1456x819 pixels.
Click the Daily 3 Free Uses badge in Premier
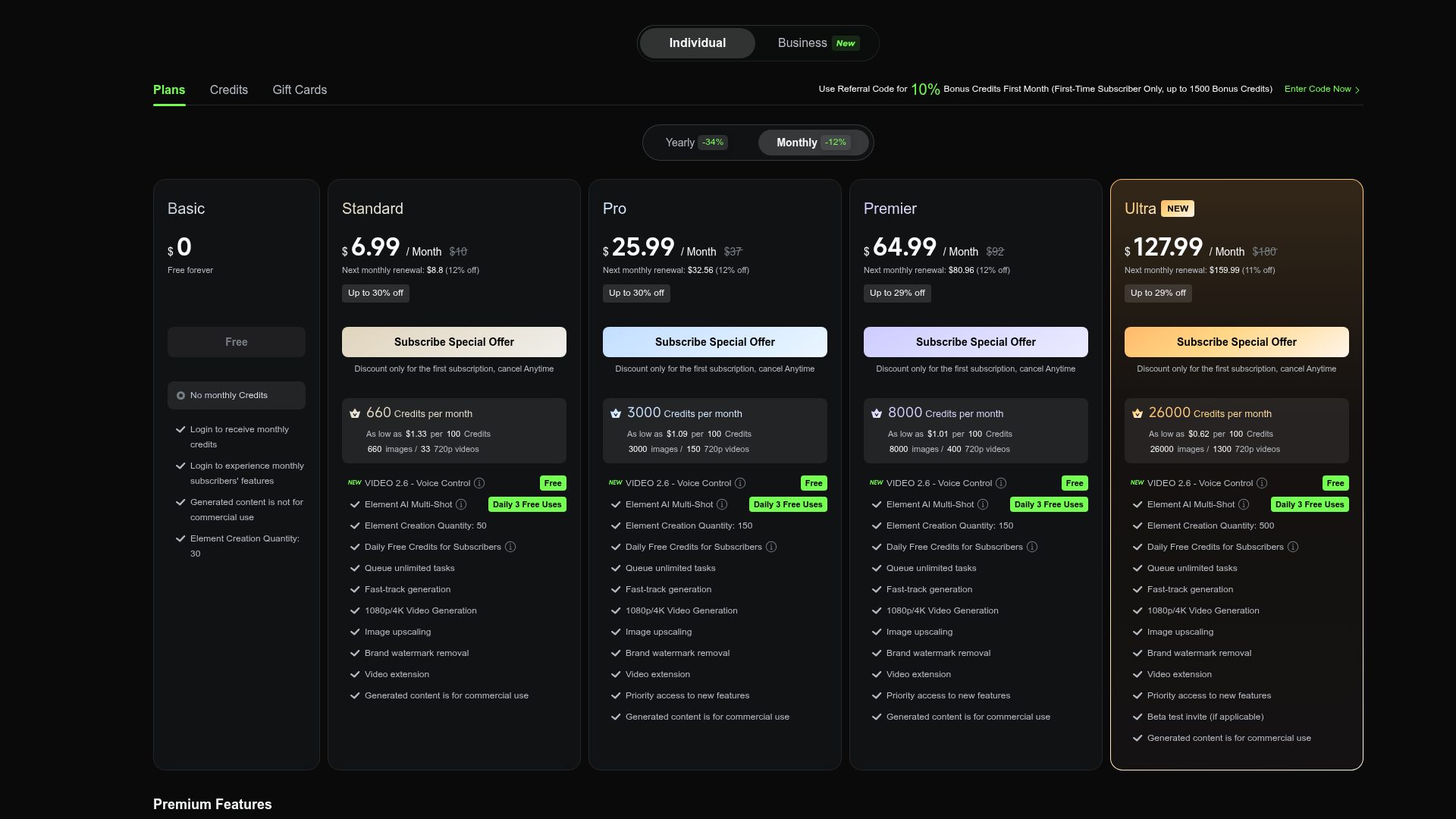click(x=1049, y=504)
